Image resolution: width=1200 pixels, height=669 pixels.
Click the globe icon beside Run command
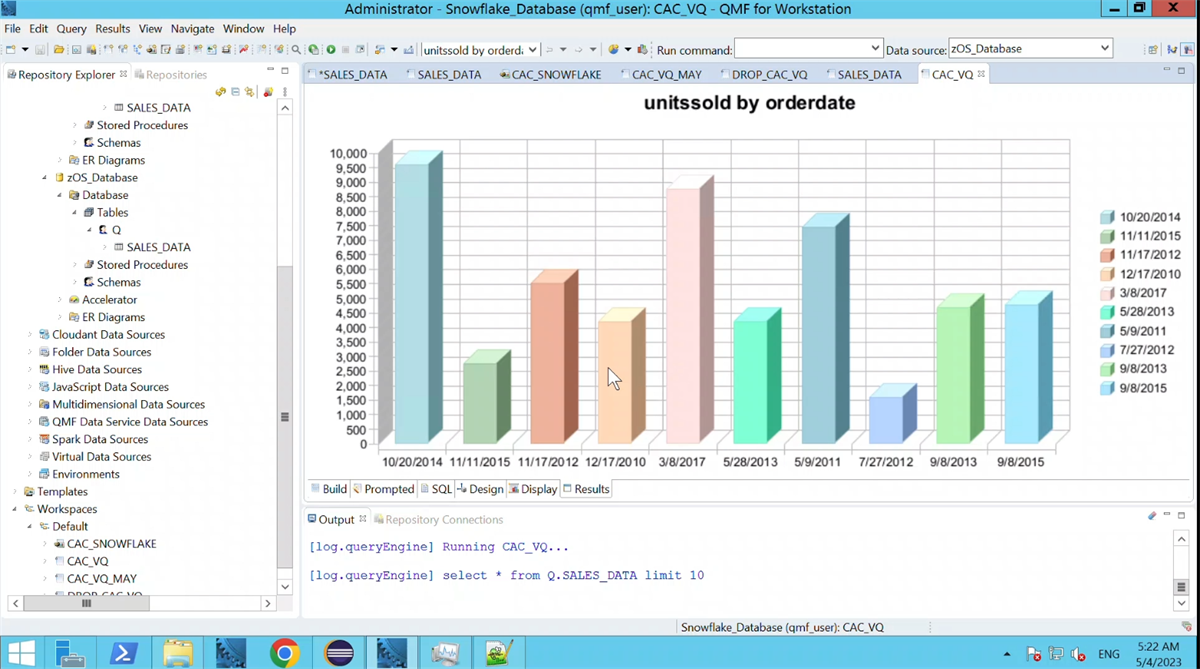pyautogui.click(x=613, y=50)
